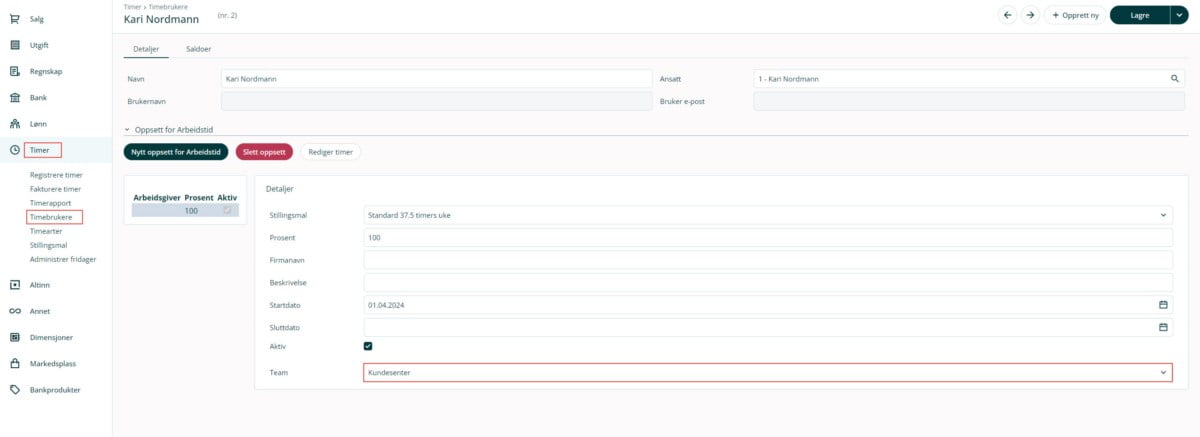The image size is (1200, 437).
Task: Click into the Firmanavn input field
Action: pyautogui.click(x=767, y=260)
